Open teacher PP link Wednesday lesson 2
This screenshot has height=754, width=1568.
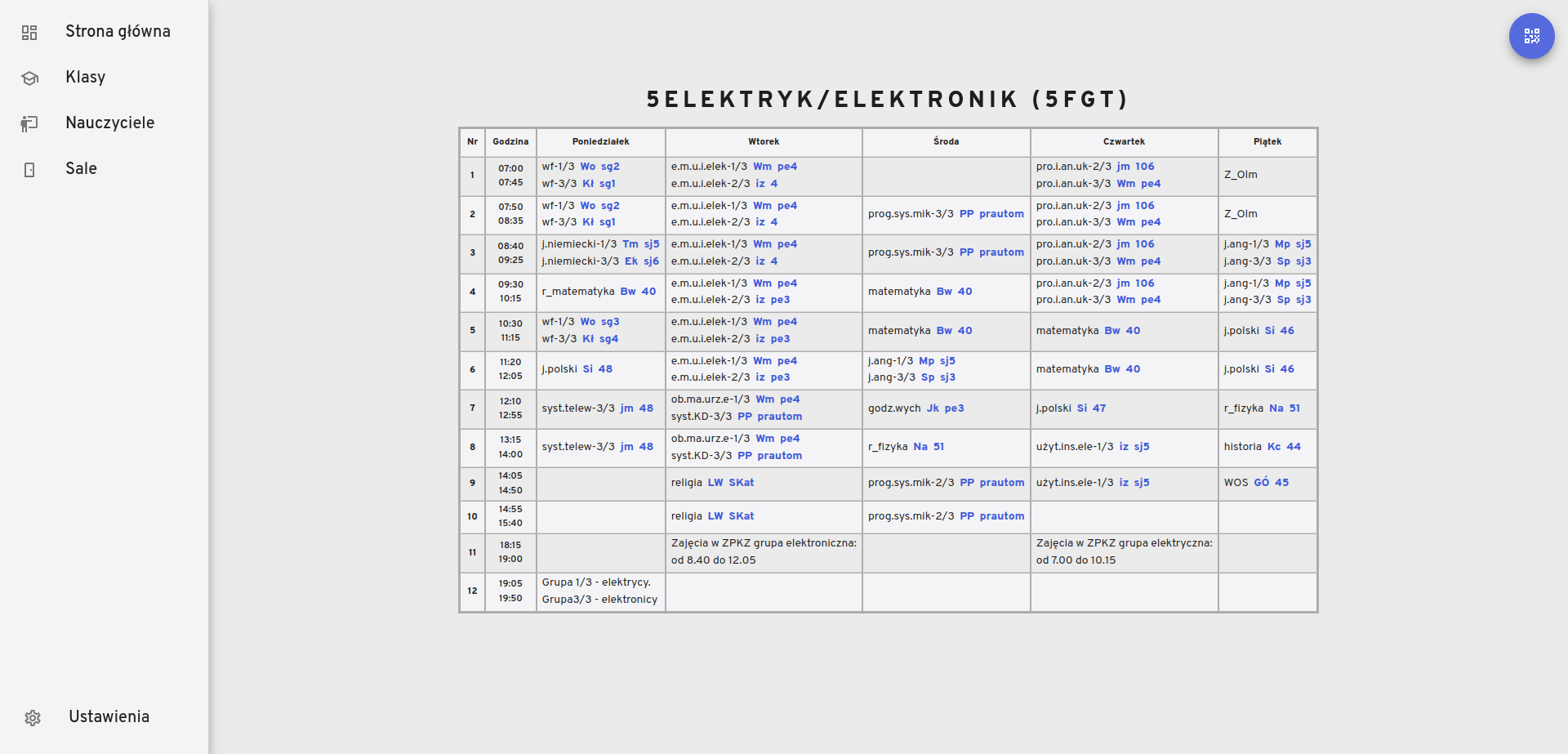pos(966,214)
